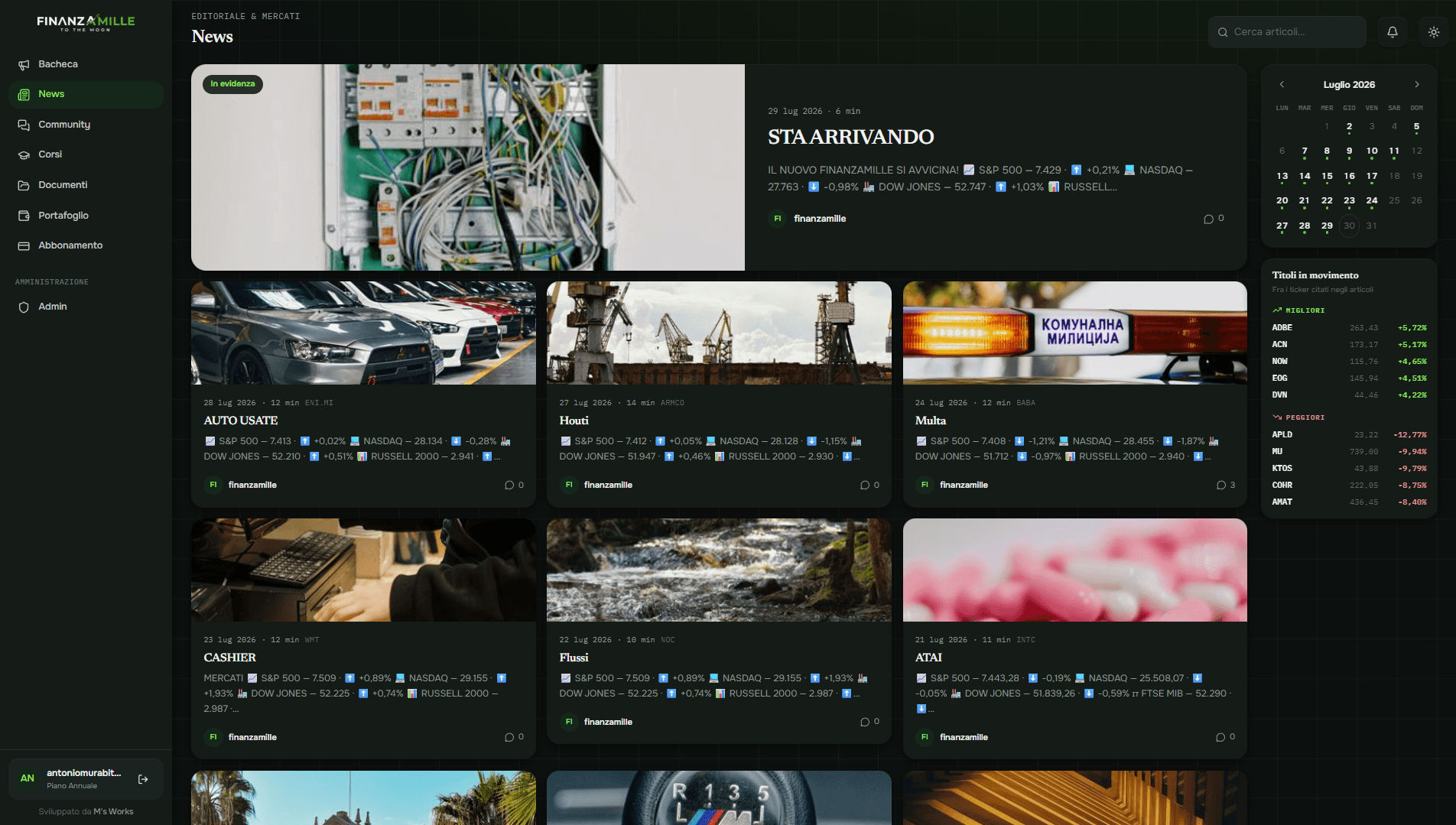
Task: Open the ATAI pink pills thumbnail
Action: point(1074,570)
